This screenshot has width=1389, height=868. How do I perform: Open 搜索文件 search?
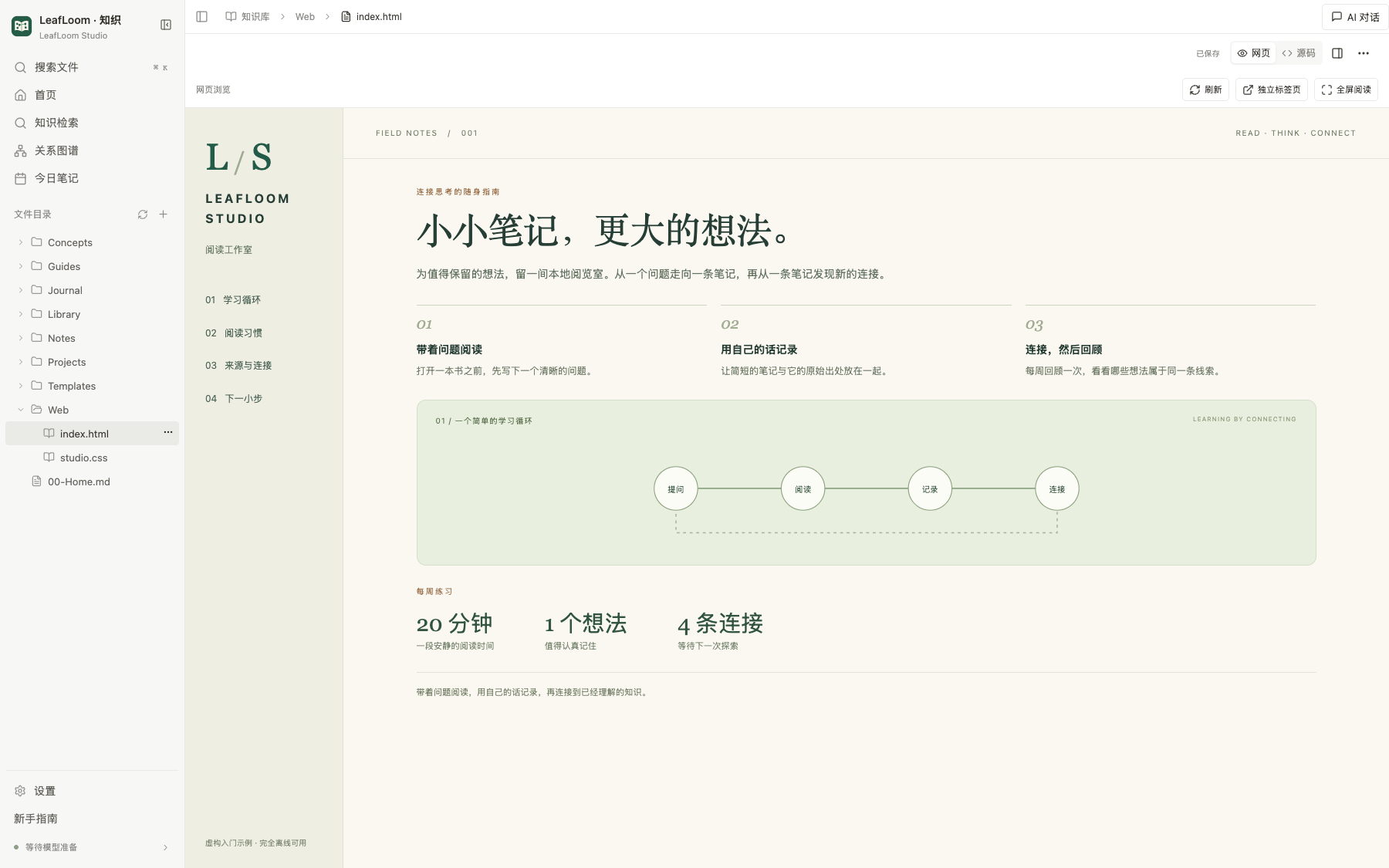pyautogui.click(x=92, y=67)
